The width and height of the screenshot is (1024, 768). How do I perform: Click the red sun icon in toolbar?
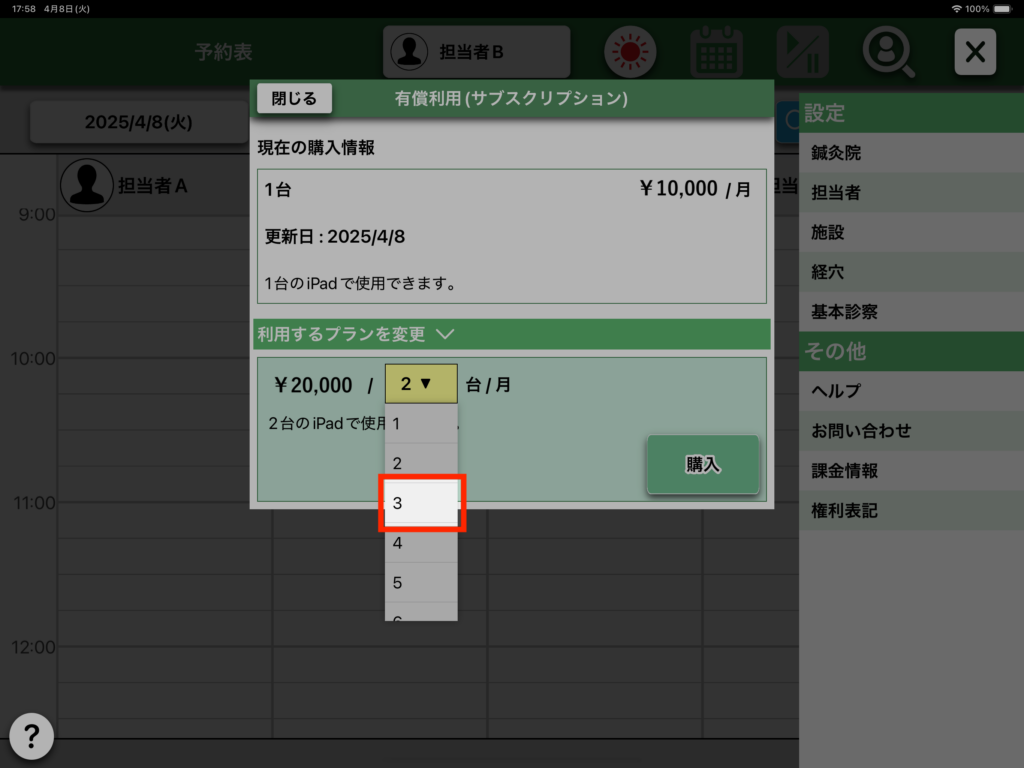[x=629, y=51]
